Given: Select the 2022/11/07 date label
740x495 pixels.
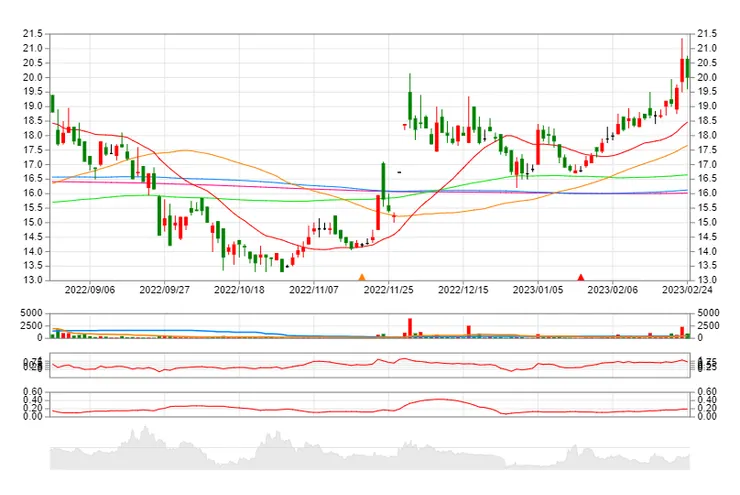Looking at the screenshot, I should [x=314, y=290].
